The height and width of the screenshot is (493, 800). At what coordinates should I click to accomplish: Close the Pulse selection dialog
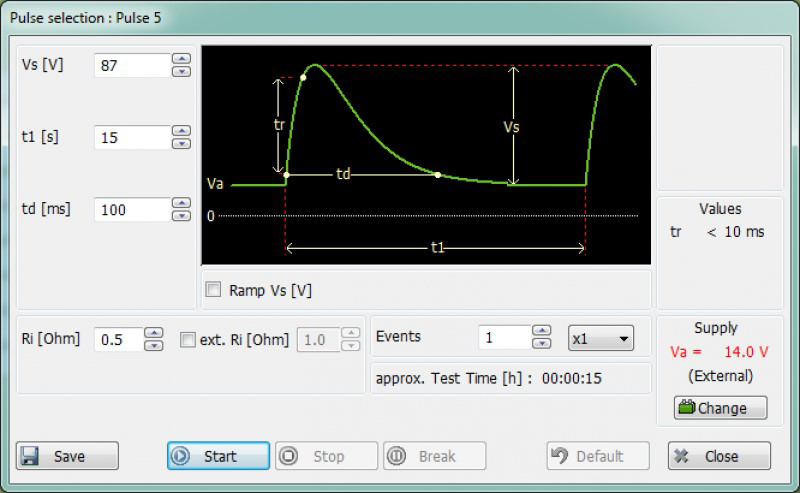[x=719, y=456]
